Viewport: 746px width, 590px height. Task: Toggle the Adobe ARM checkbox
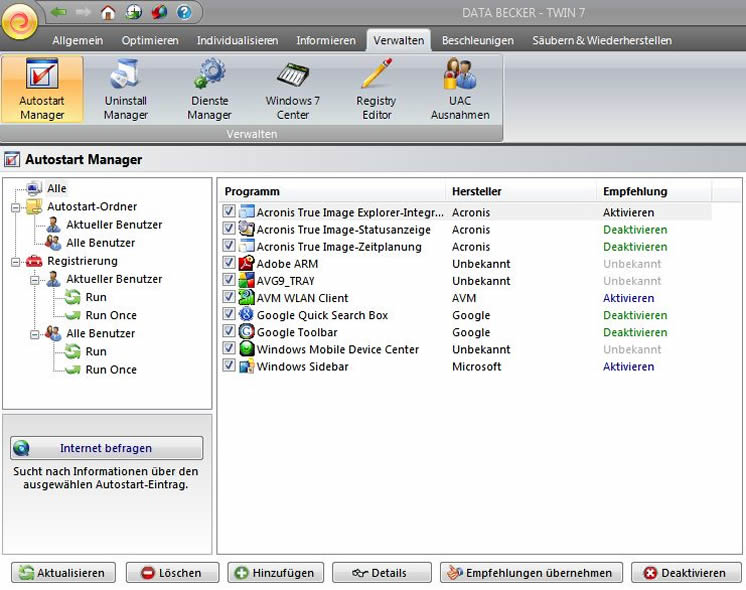pos(229,262)
